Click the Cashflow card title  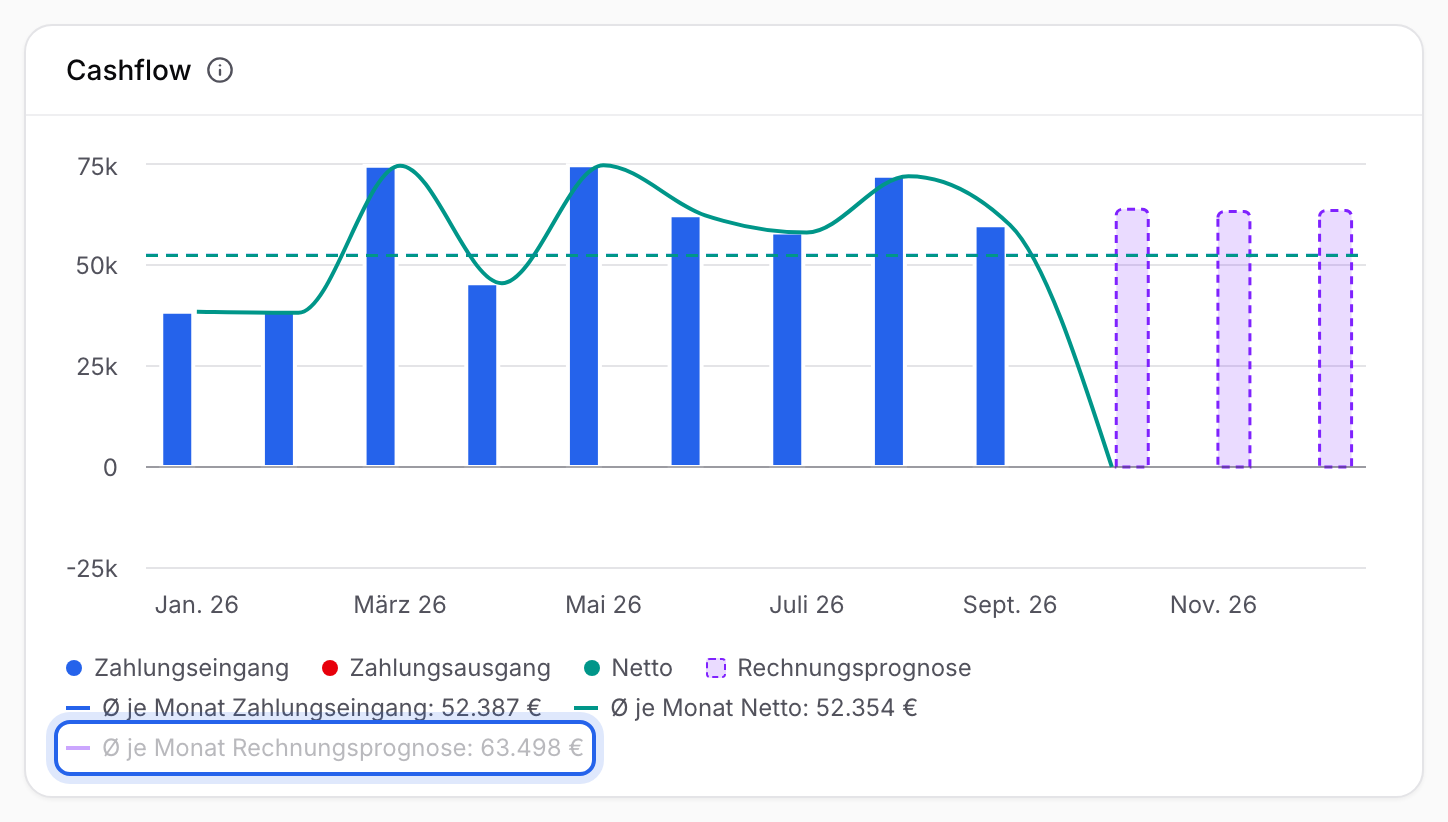point(129,71)
